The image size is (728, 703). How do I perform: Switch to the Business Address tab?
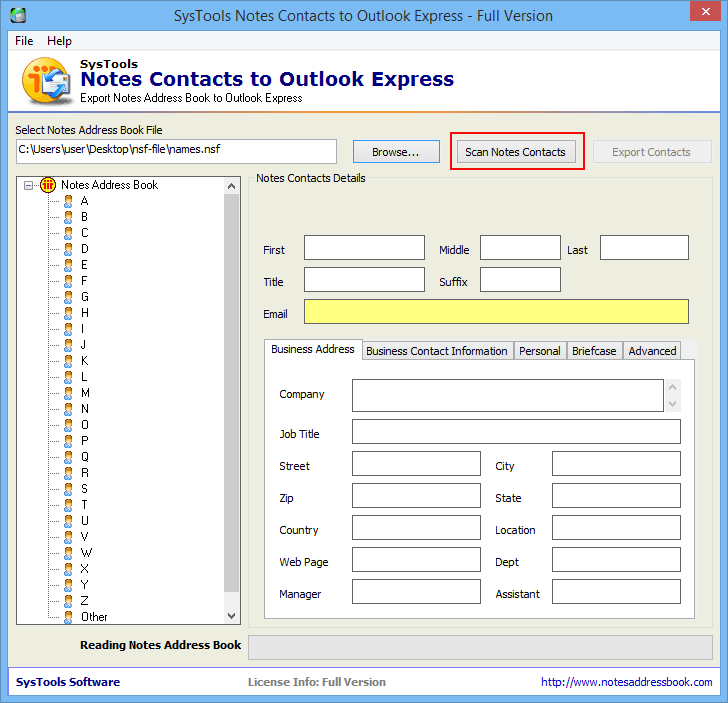click(x=313, y=349)
